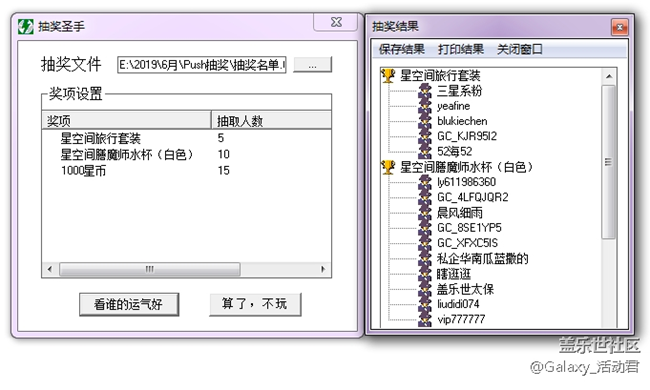Click avatar icon next to GC_8SE1YP5
The height and width of the screenshot is (390, 650).
[425, 228]
